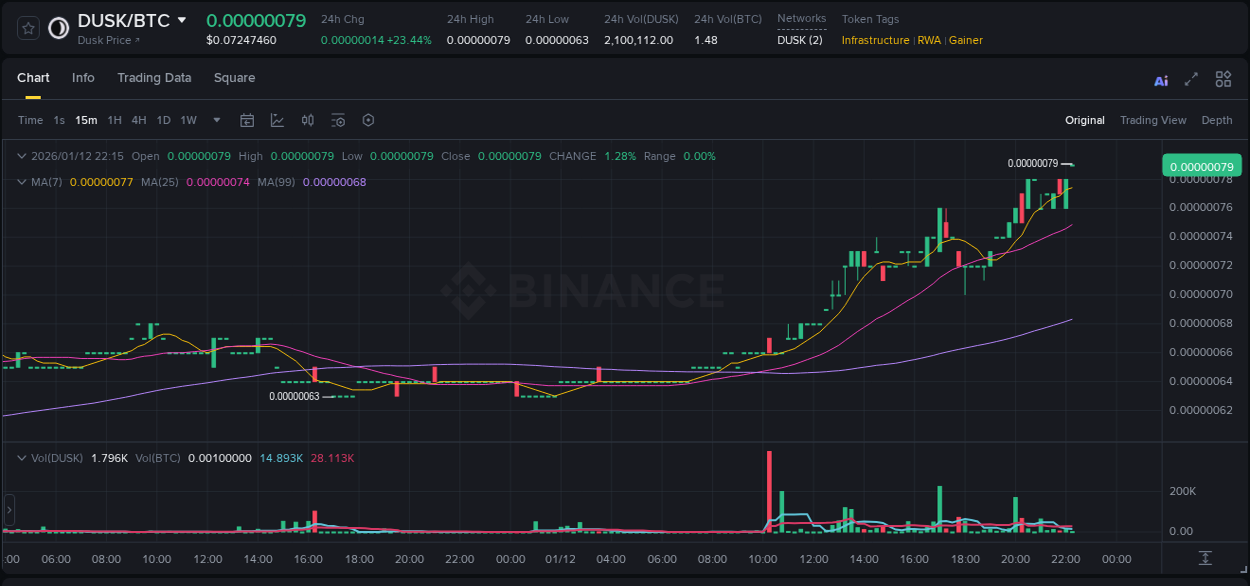The width and height of the screenshot is (1250, 586).
Task: Open the DUSK/BTC pair selector dropdown
Action: point(180,19)
